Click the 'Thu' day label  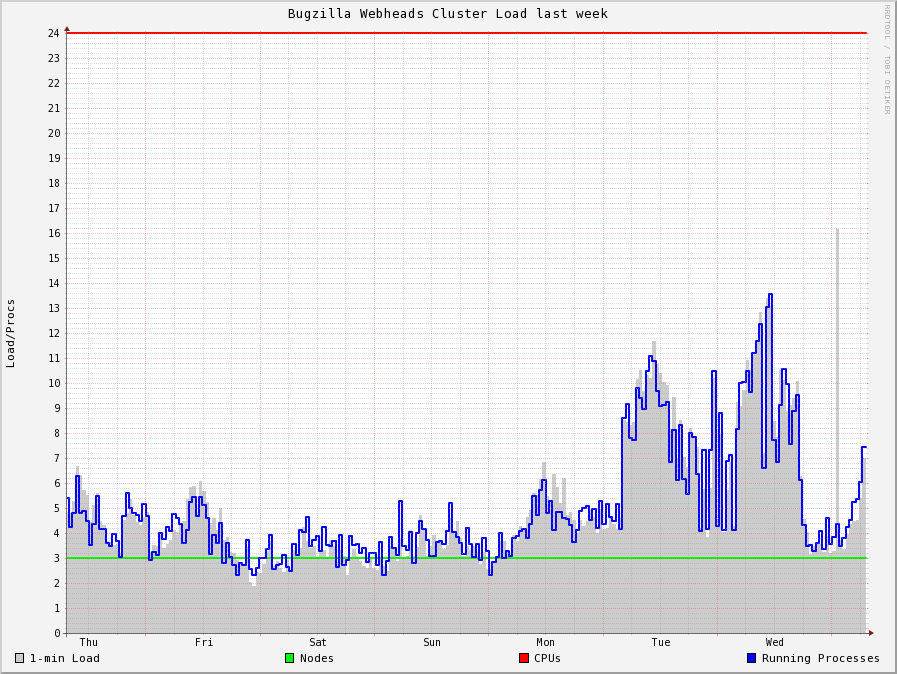[89, 642]
